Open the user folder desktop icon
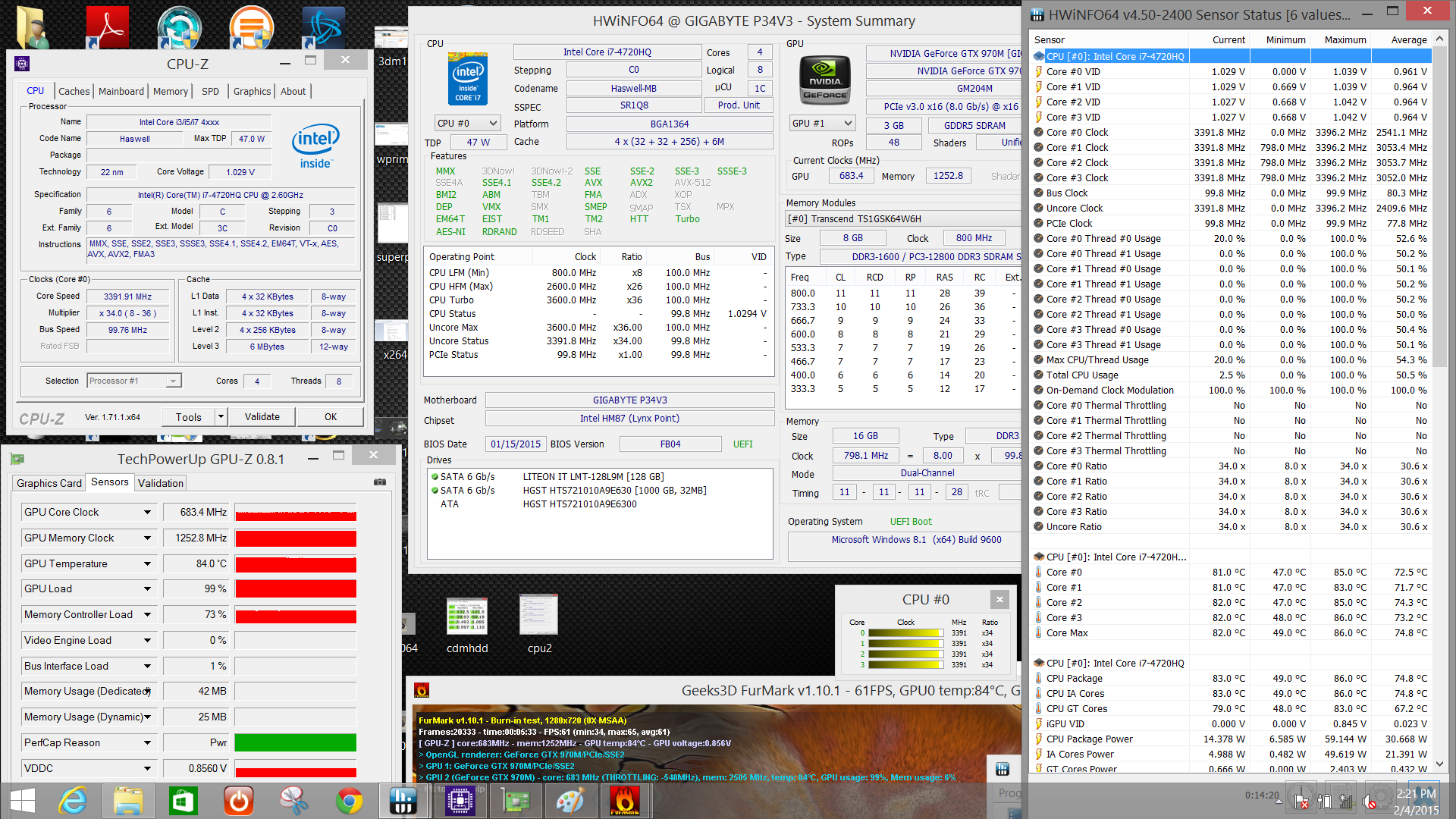 pyautogui.click(x=32, y=27)
